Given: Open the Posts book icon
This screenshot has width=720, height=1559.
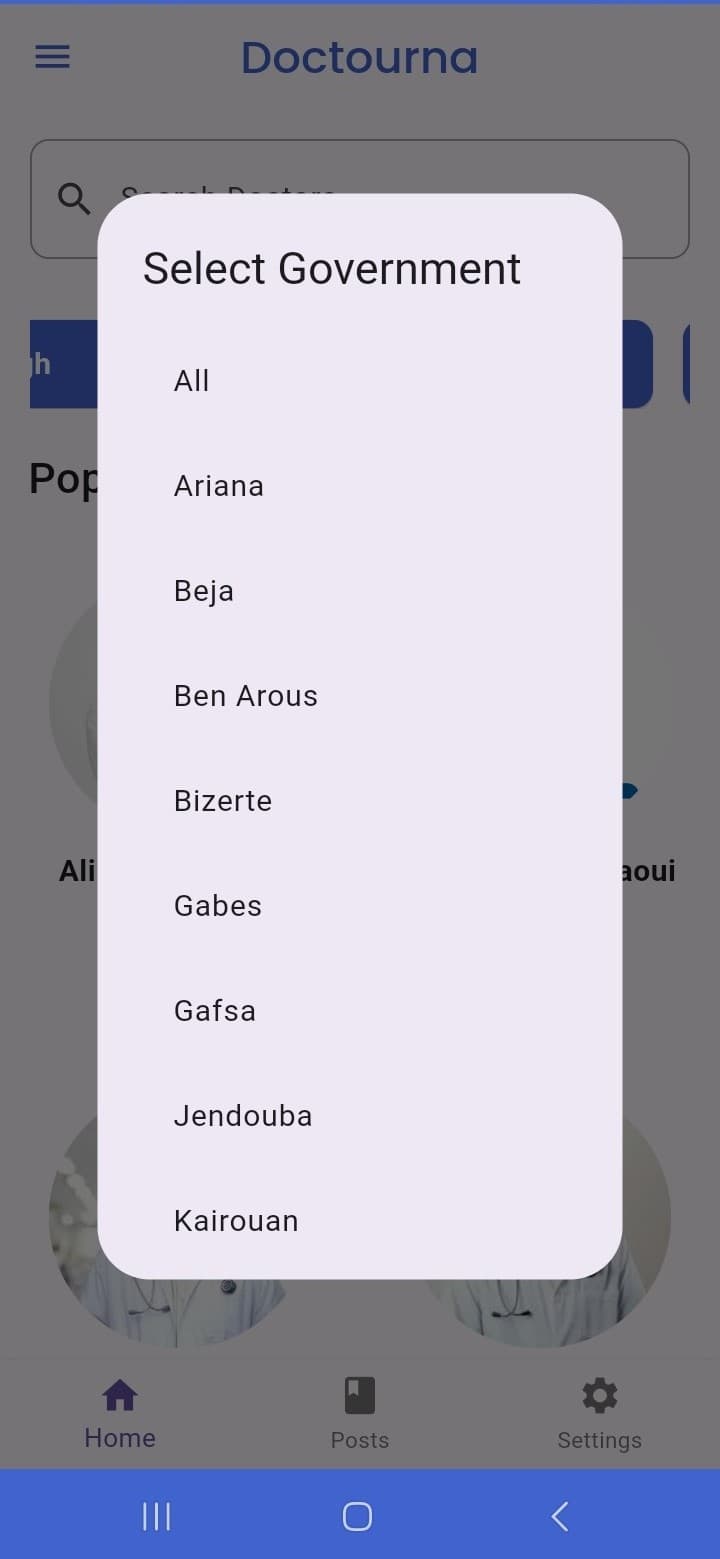Looking at the screenshot, I should point(360,1395).
